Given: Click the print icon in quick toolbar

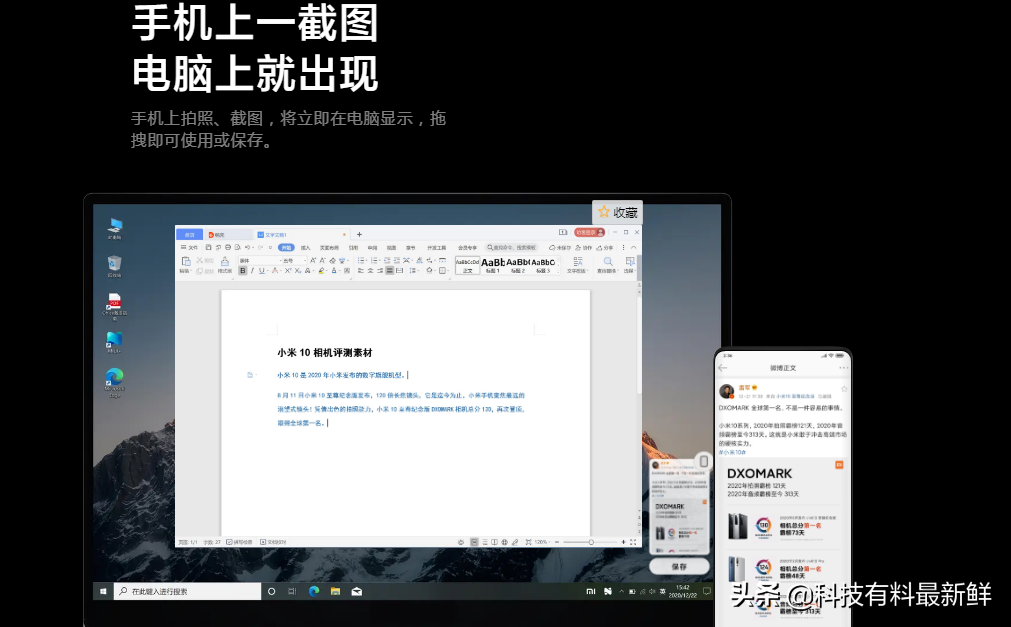Looking at the screenshot, I should pyautogui.click(x=228, y=248).
